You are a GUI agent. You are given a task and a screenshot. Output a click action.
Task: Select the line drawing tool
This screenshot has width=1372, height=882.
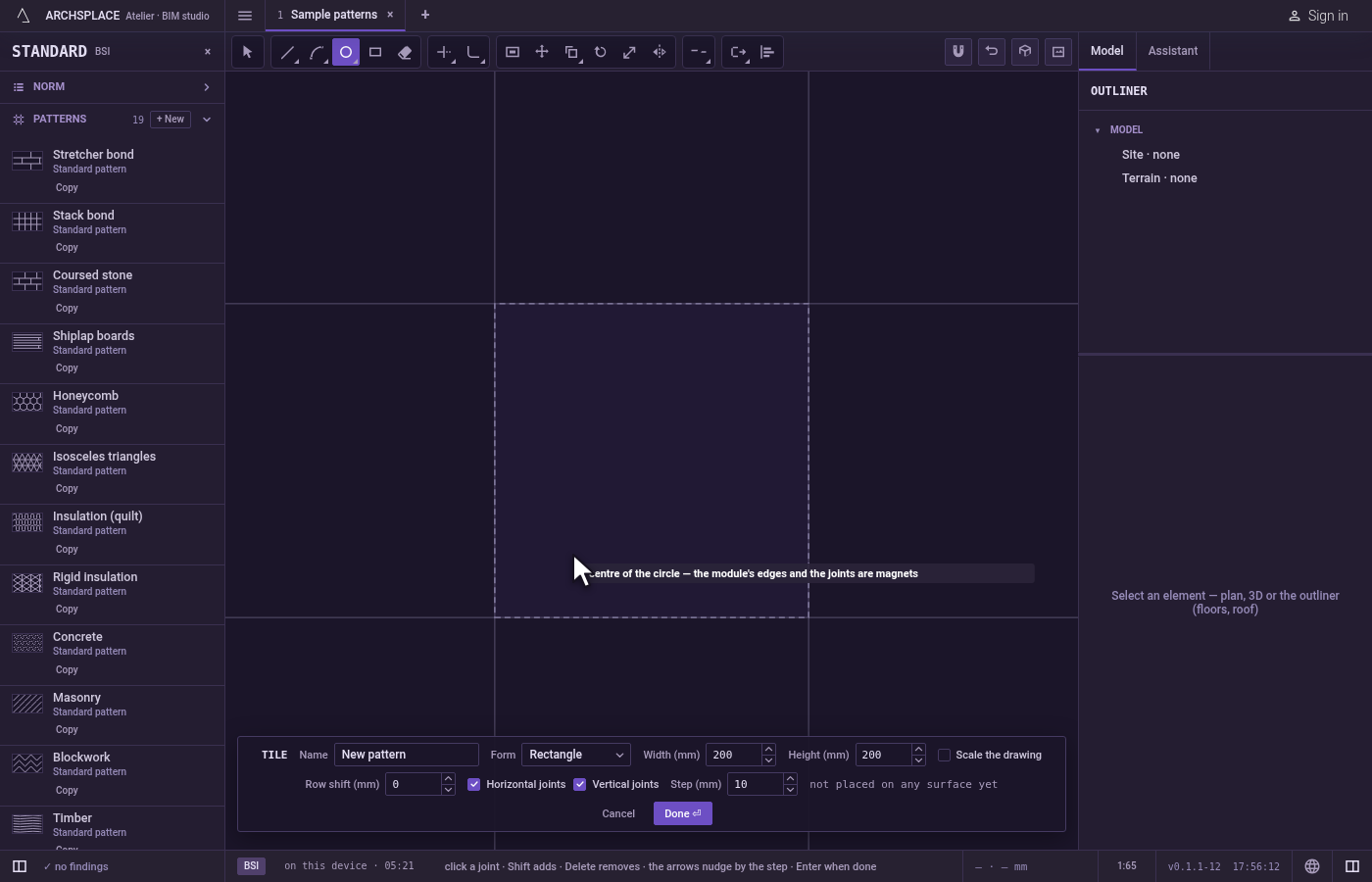click(x=287, y=52)
